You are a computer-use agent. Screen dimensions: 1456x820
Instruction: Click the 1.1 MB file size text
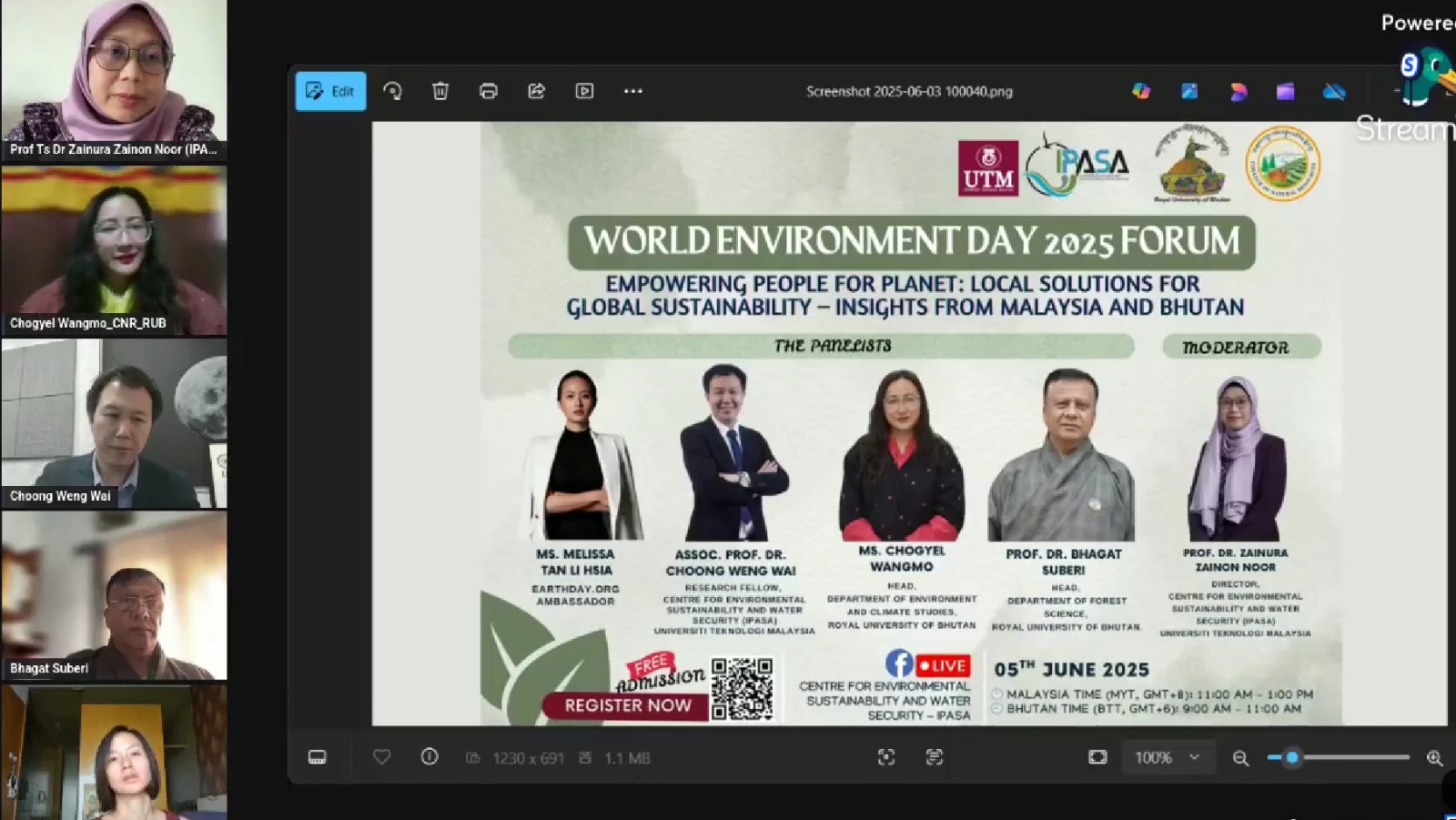click(x=627, y=758)
